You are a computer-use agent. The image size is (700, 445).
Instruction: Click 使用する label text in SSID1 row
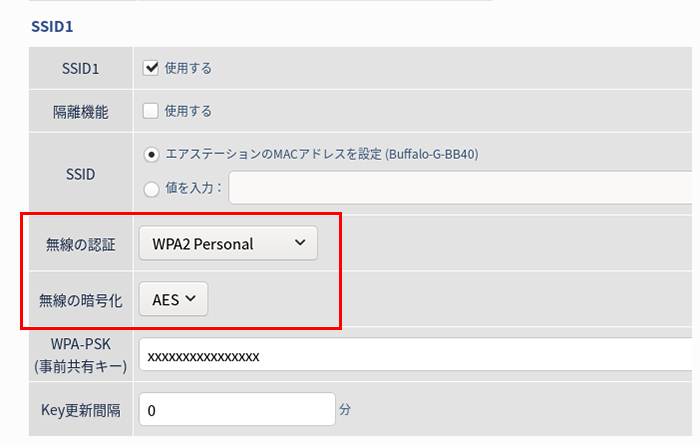click(x=188, y=68)
